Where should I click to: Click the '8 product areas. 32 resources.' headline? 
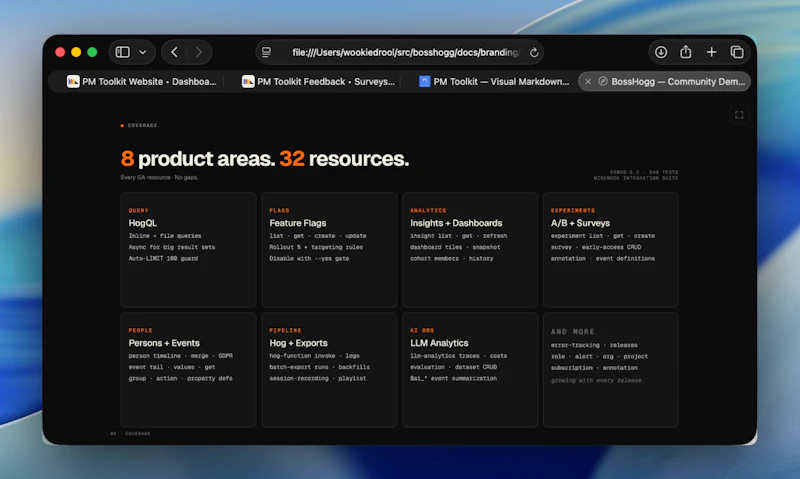[265, 159]
